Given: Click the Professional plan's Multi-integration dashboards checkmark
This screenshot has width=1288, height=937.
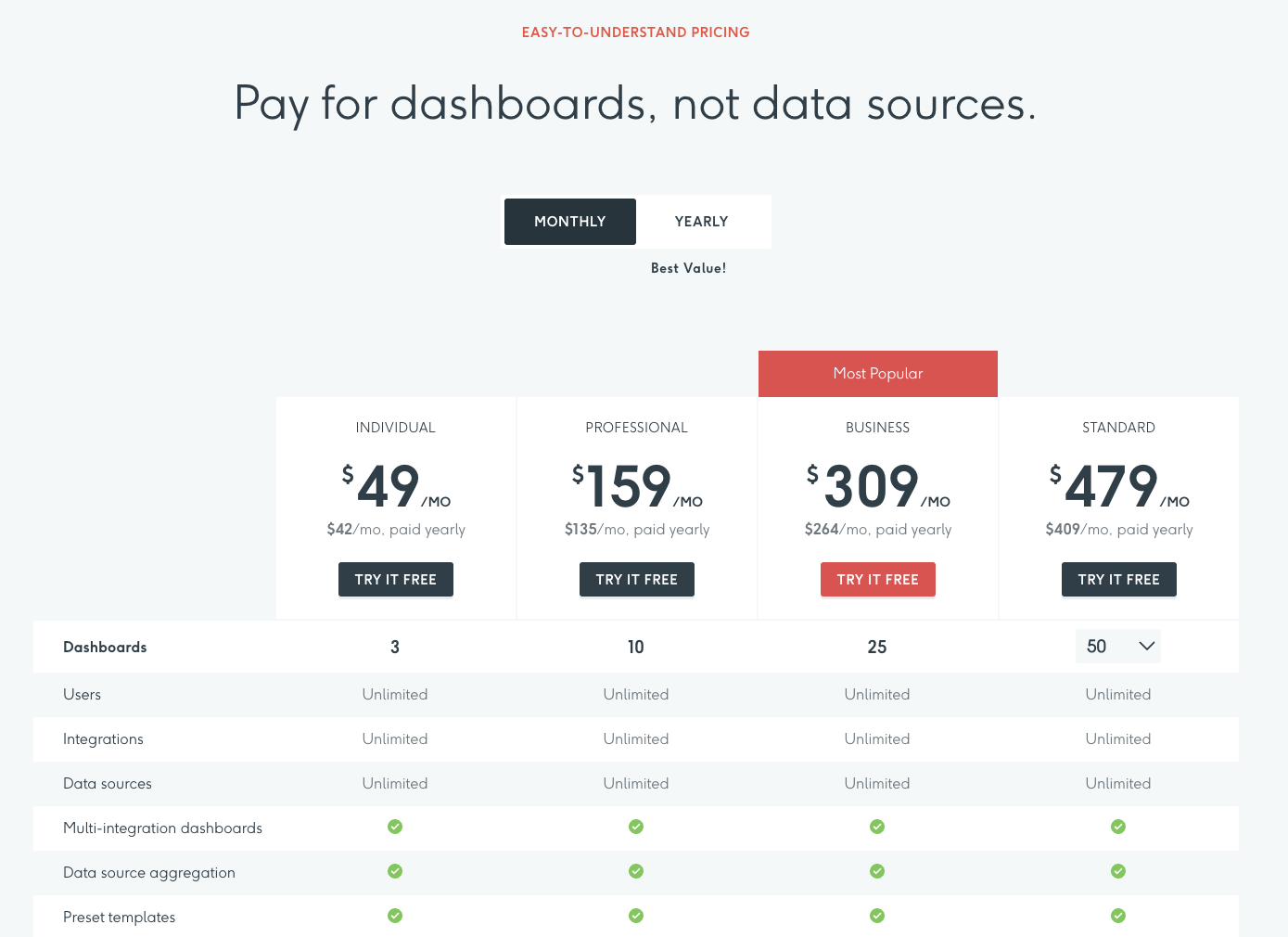Looking at the screenshot, I should 636,827.
